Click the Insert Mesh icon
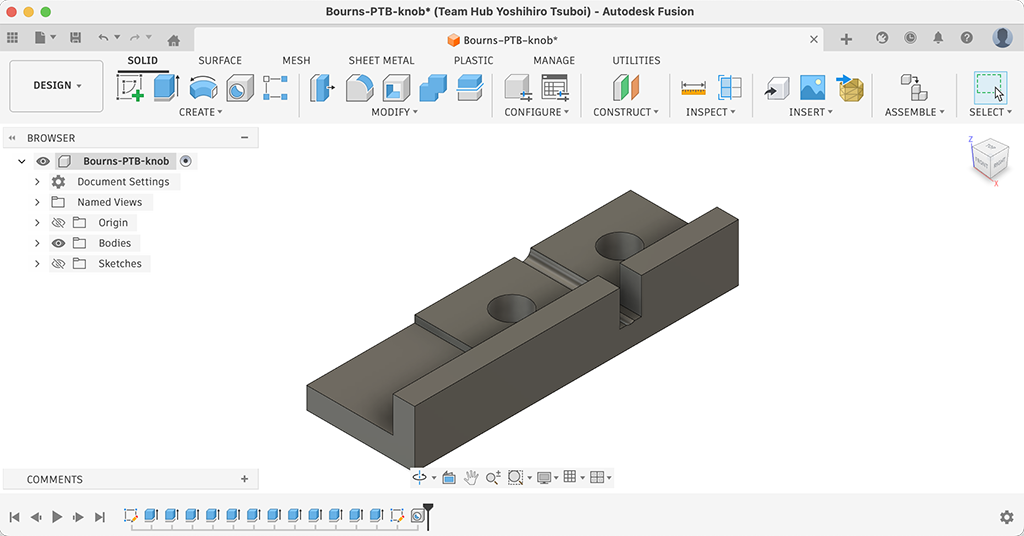This screenshot has height=536, width=1024. [x=850, y=88]
